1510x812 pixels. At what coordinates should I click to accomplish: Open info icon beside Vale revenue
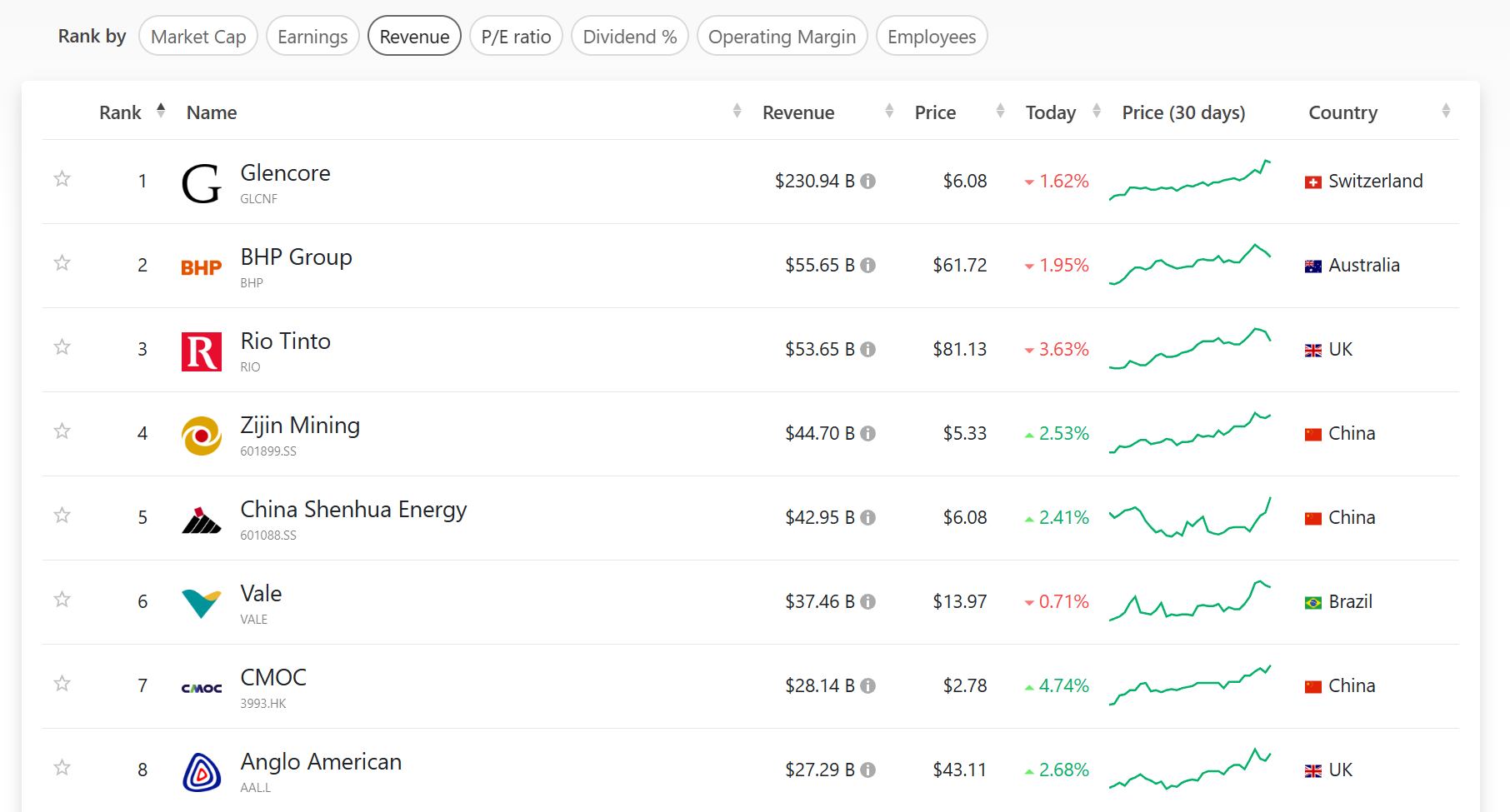(x=867, y=601)
